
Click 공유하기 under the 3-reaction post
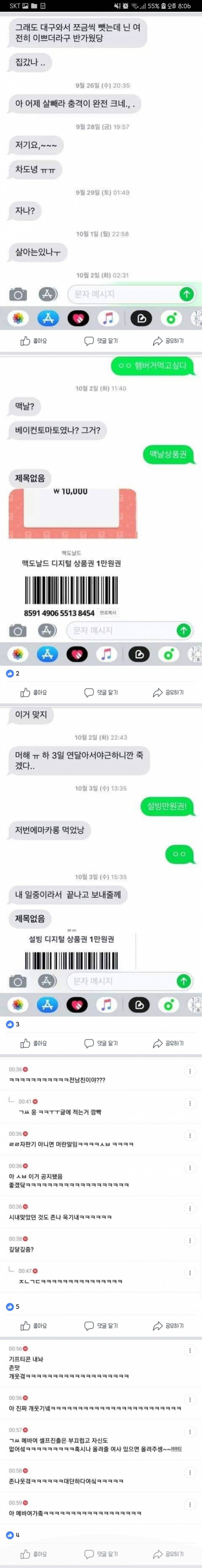[168, 1043]
